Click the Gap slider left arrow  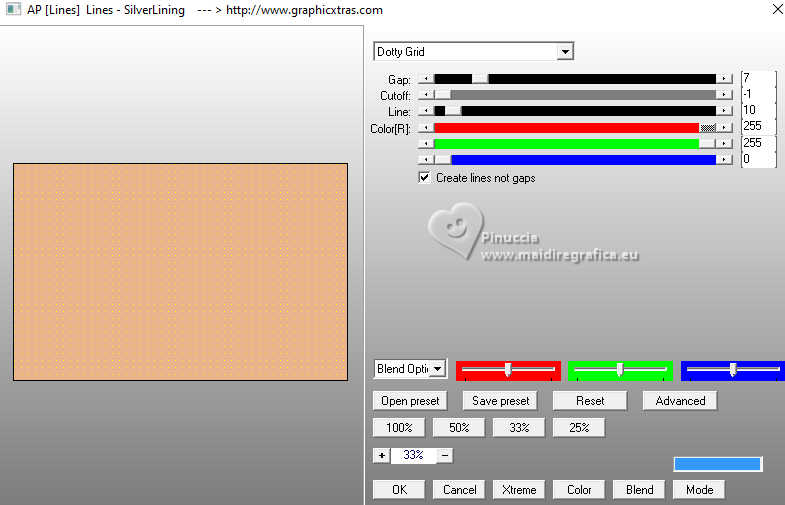[x=426, y=79]
